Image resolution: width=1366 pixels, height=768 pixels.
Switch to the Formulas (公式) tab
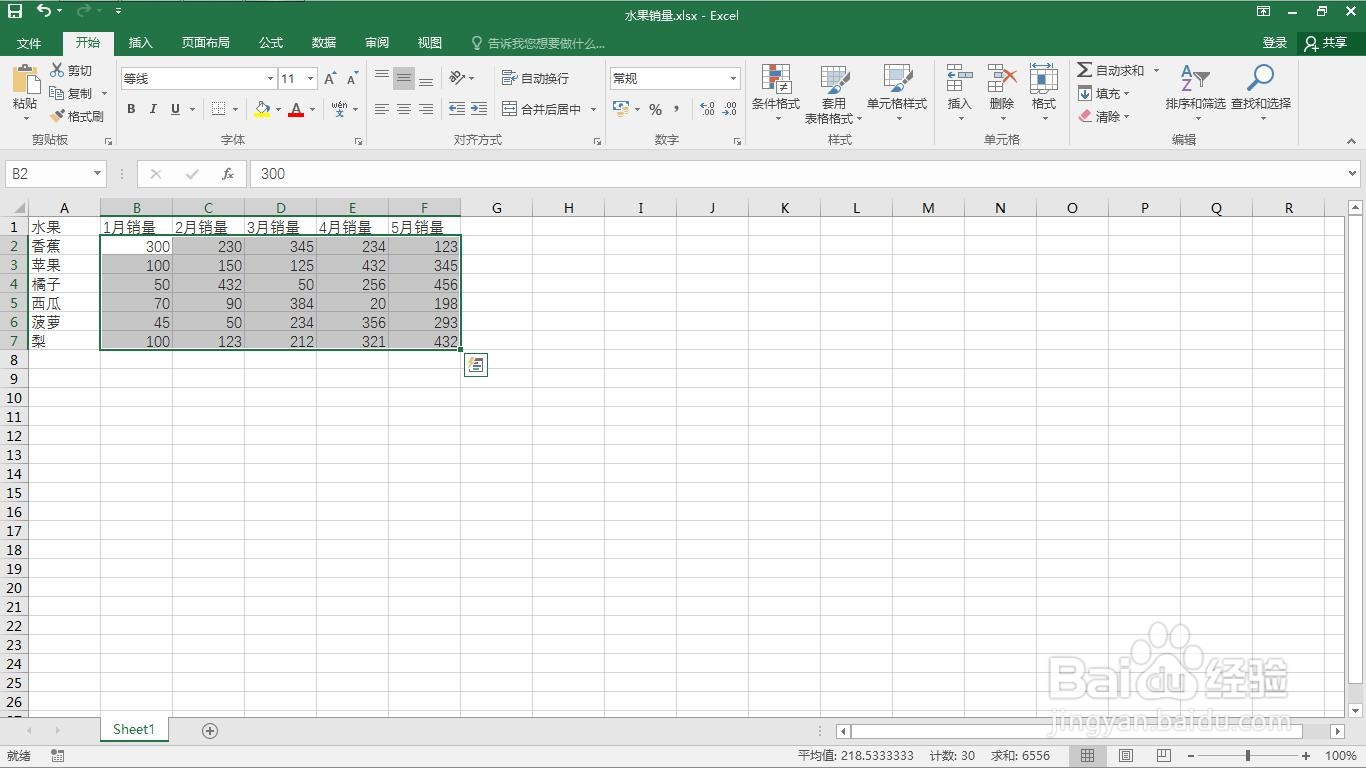pos(271,43)
